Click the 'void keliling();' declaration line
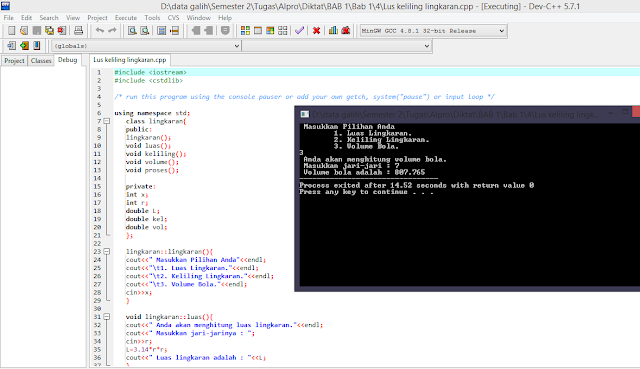The width and height of the screenshot is (640, 369). click(156, 154)
